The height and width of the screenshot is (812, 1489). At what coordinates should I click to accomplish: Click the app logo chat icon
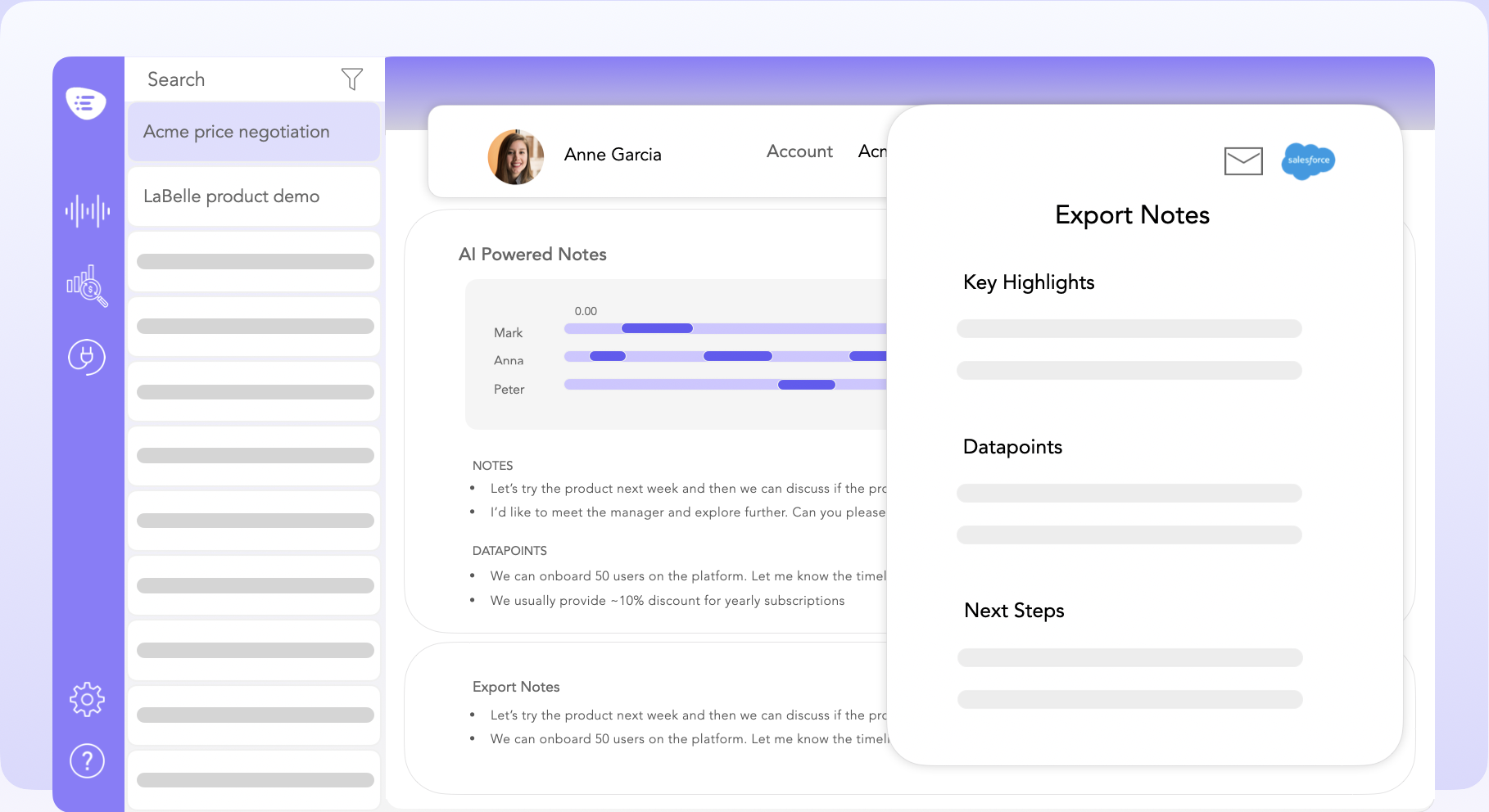coord(86,103)
